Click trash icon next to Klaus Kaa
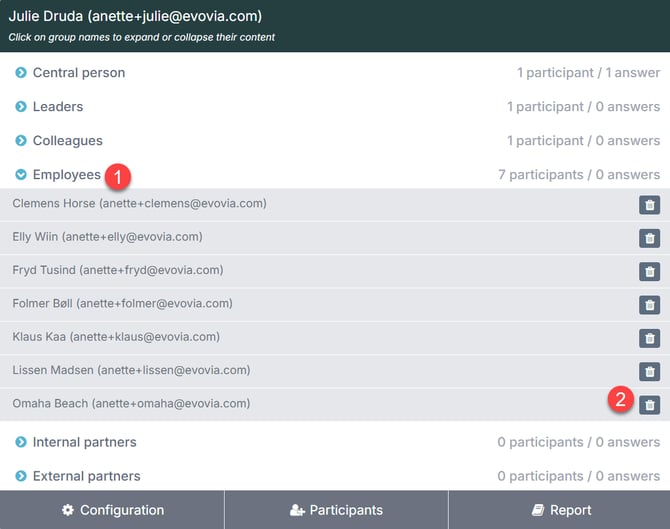Image resolution: width=670 pixels, height=529 pixels. 649,338
